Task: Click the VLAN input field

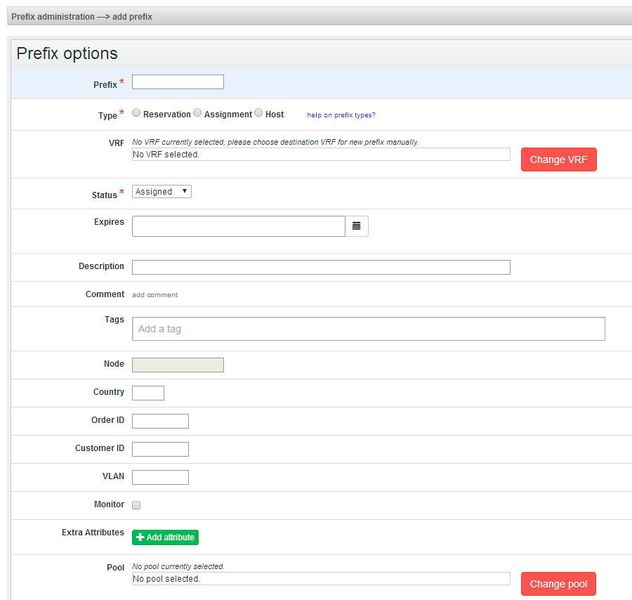Action: coord(160,477)
